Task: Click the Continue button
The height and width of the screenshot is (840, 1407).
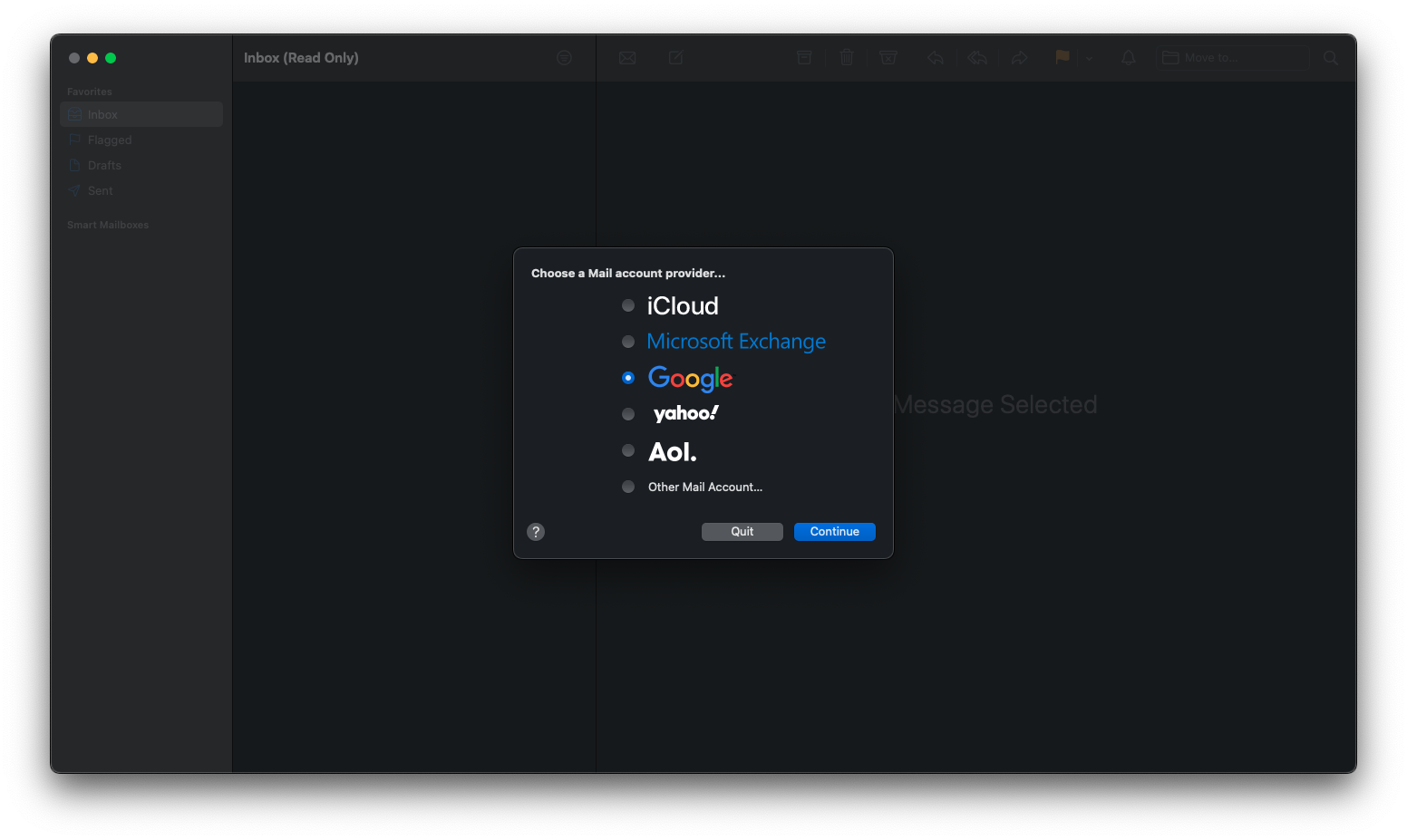Action: (835, 532)
